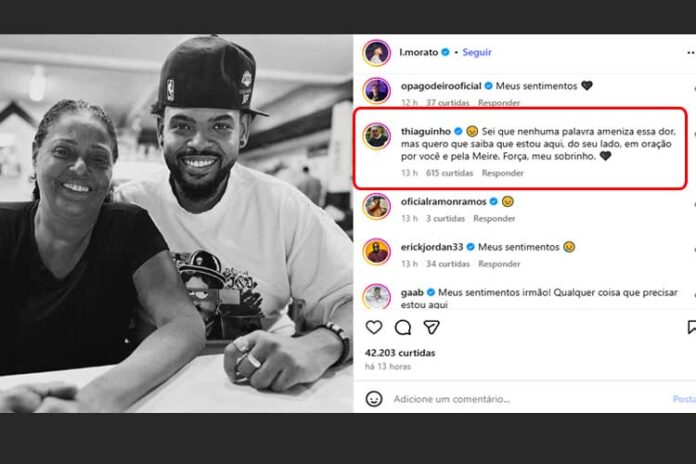Show the 615 curtidas on thiaguinho's comment

449,173
